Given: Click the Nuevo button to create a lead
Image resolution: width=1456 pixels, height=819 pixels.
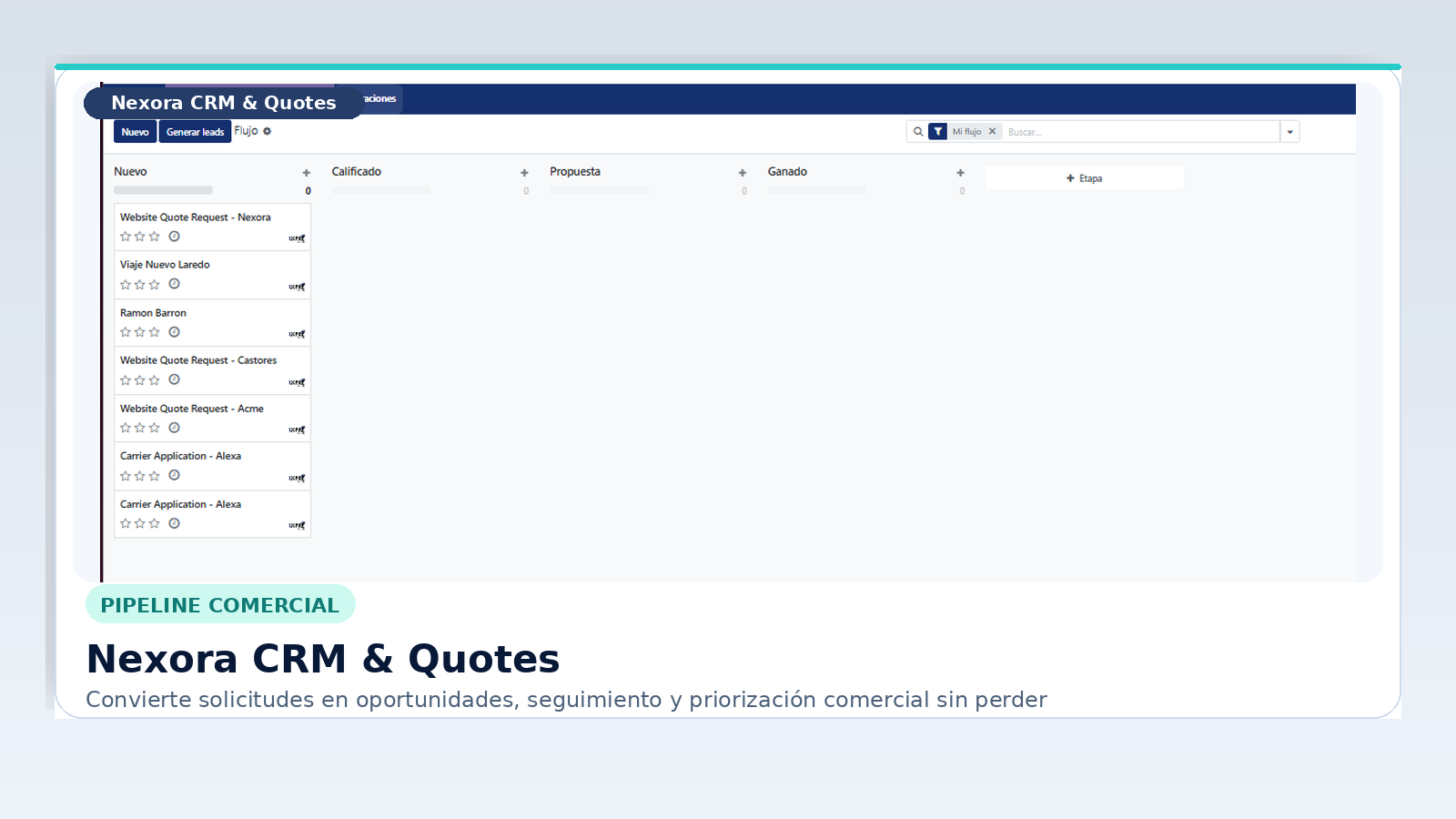Looking at the screenshot, I should 135,132.
